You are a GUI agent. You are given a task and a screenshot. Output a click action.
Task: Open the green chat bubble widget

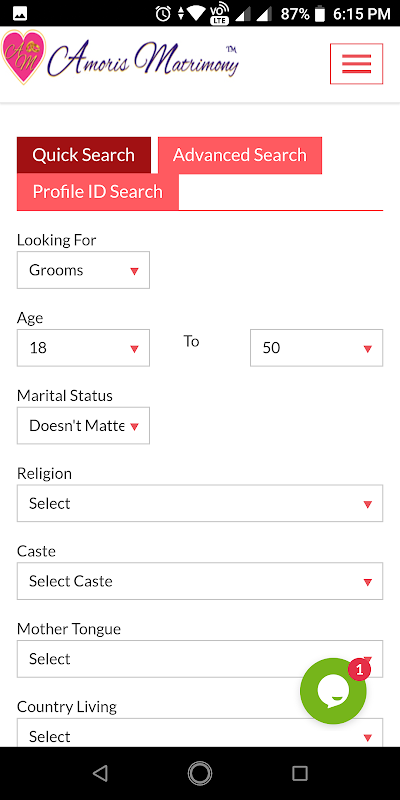coord(333,691)
